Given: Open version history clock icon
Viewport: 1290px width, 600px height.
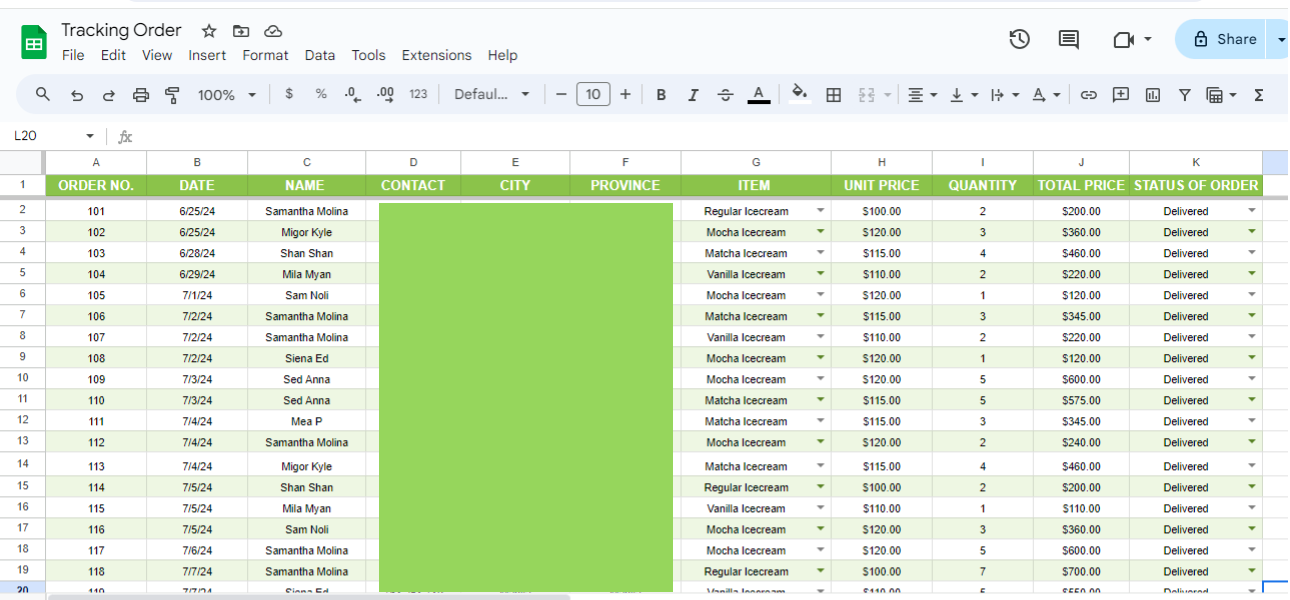Looking at the screenshot, I should [x=1019, y=39].
